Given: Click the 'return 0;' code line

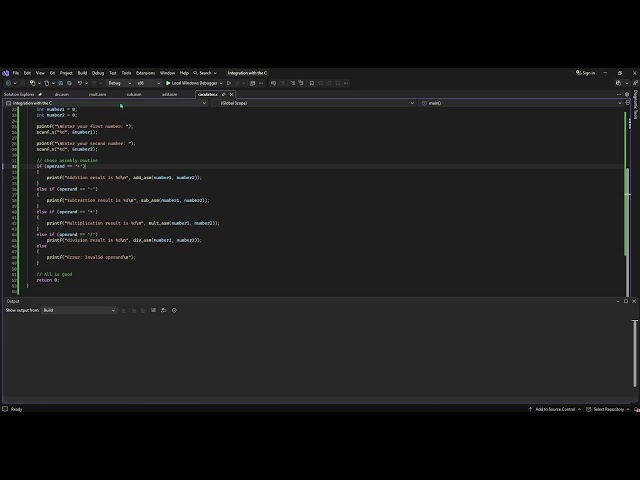Looking at the screenshot, I should click(48, 280).
